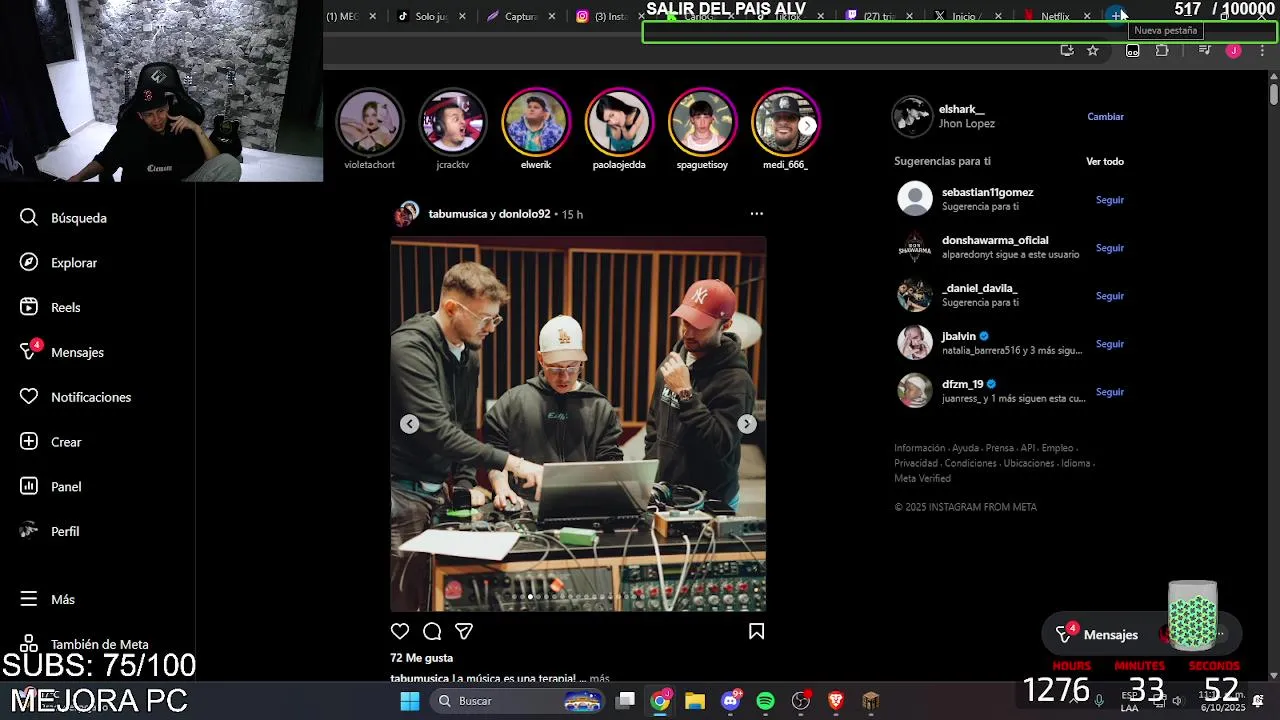The image size is (1280, 720).
Task: Open the Panel dashboard
Action: [x=52, y=487]
